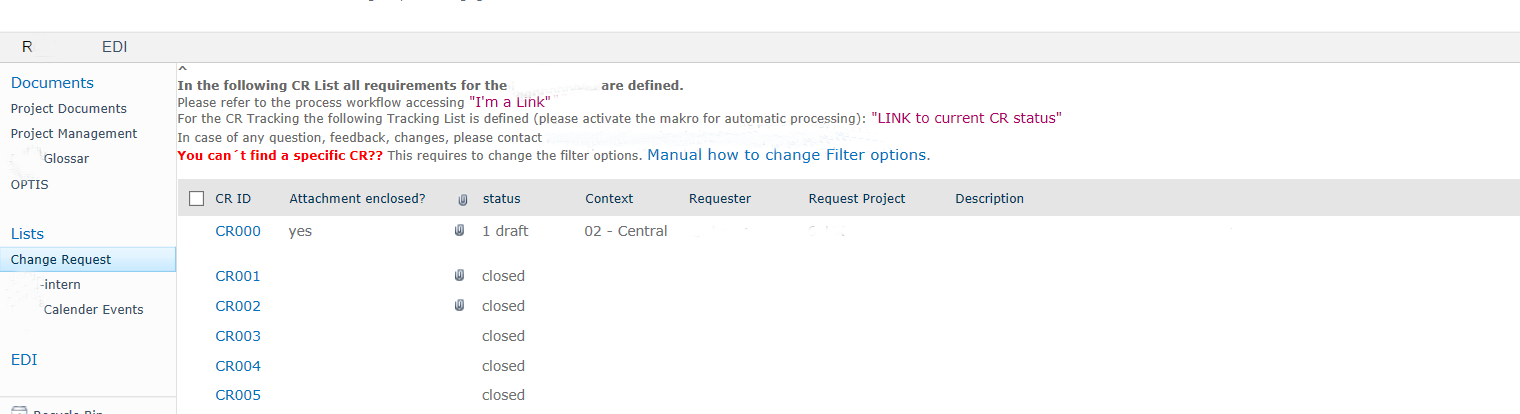This screenshot has width=1520, height=414.
Task: Open the status column header menu
Action: tap(501, 199)
